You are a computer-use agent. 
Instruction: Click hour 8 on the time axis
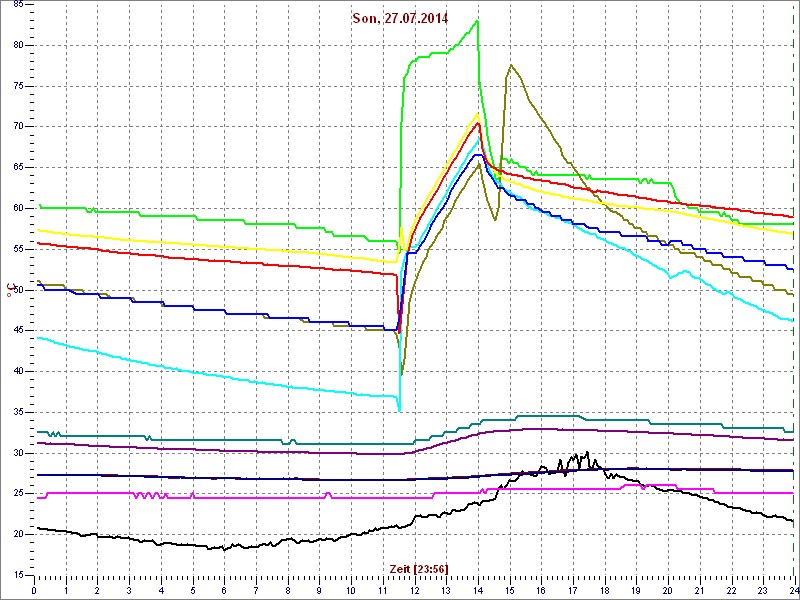pyautogui.click(x=287, y=589)
